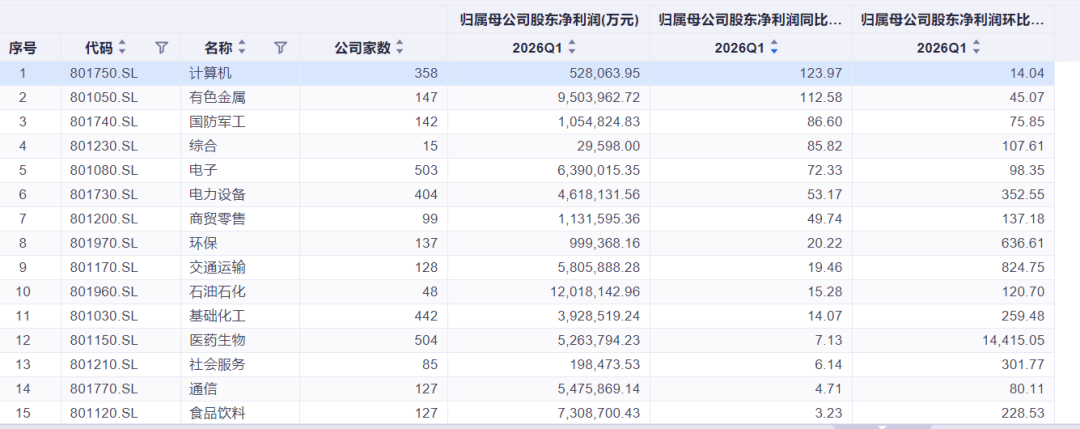Image resolution: width=1080 pixels, height=429 pixels.
Task: Click the 公司家数 column header
Action: 362,48
